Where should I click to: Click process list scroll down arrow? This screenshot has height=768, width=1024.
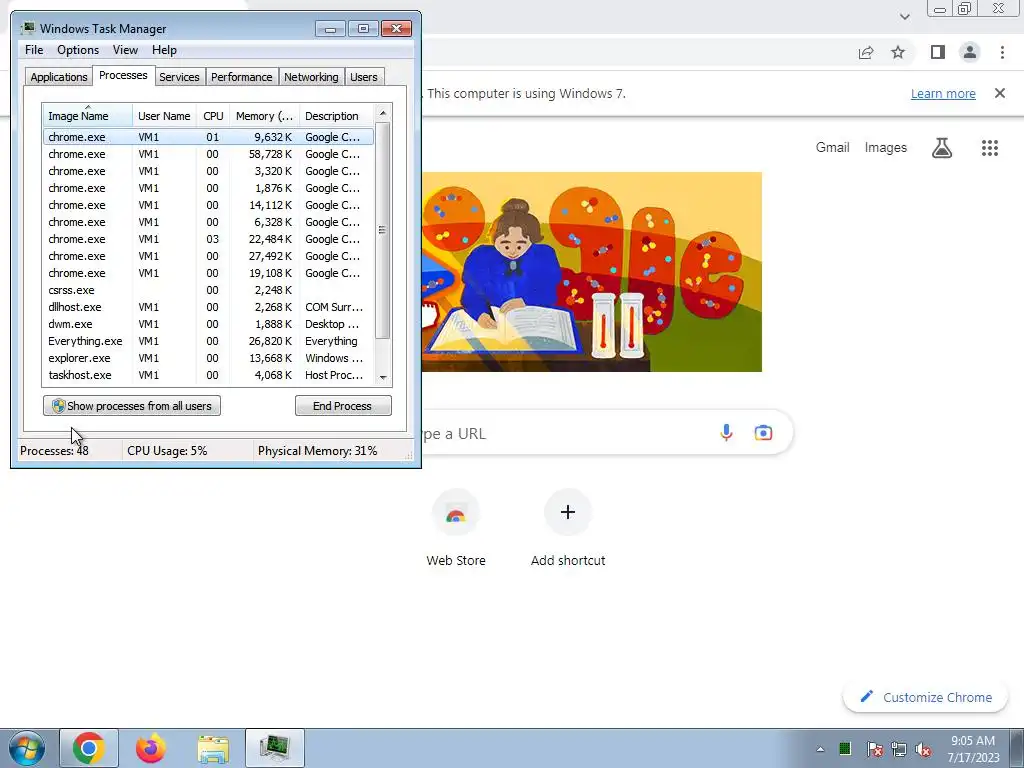[x=383, y=377]
